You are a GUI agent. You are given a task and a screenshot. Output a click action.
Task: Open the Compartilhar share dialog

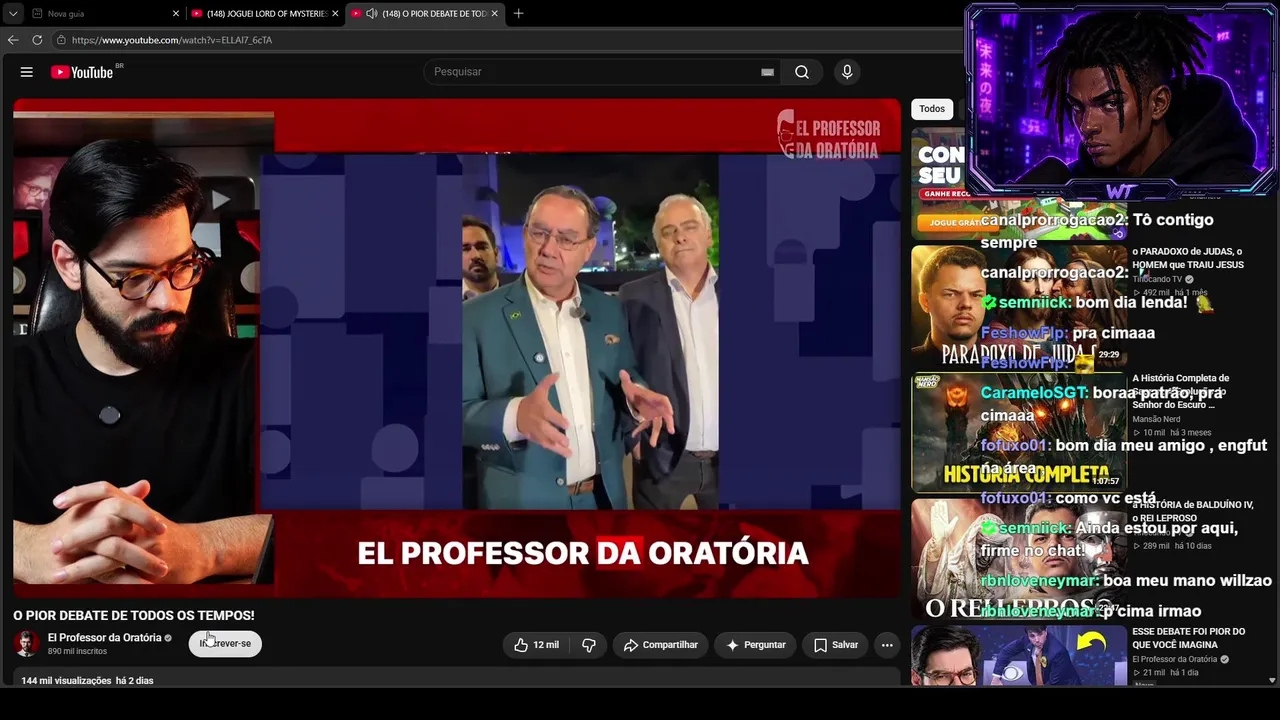click(x=661, y=645)
